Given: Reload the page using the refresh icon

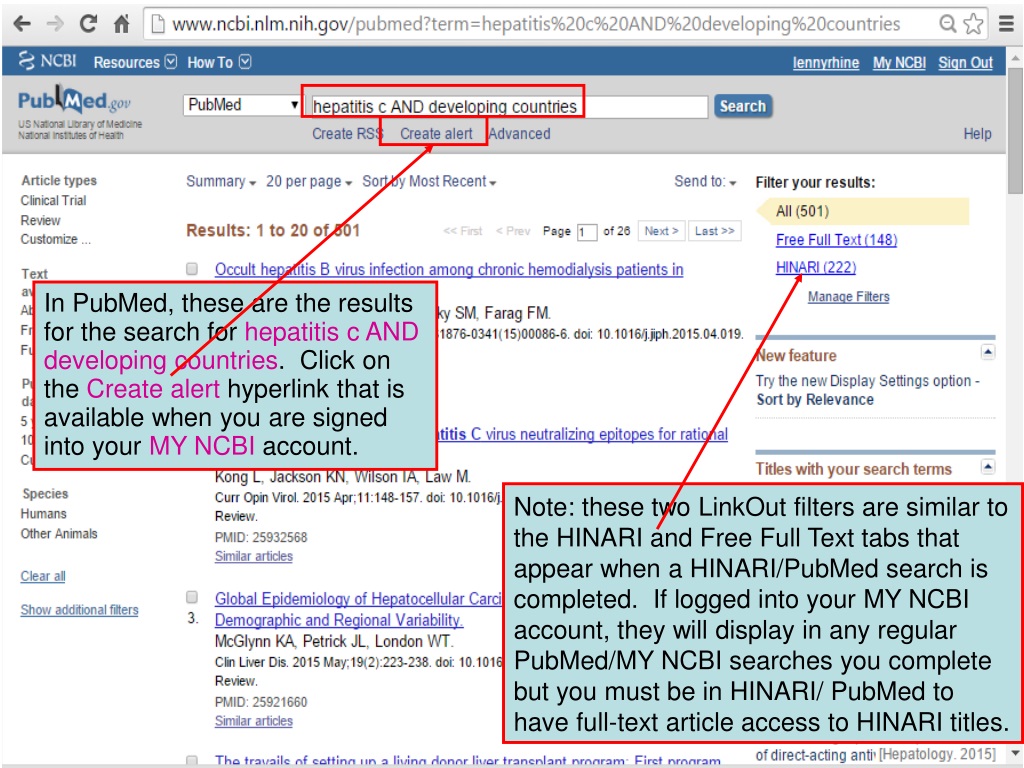Looking at the screenshot, I should pyautogui.click(x=88, y=24).
